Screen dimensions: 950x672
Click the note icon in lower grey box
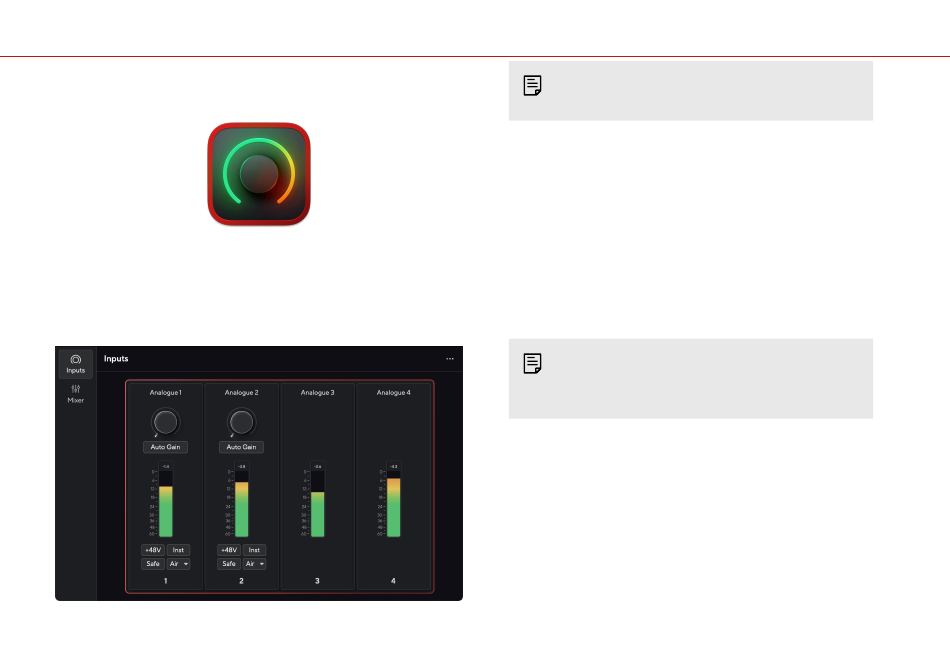pyautogui.click(x=533, y=364)
